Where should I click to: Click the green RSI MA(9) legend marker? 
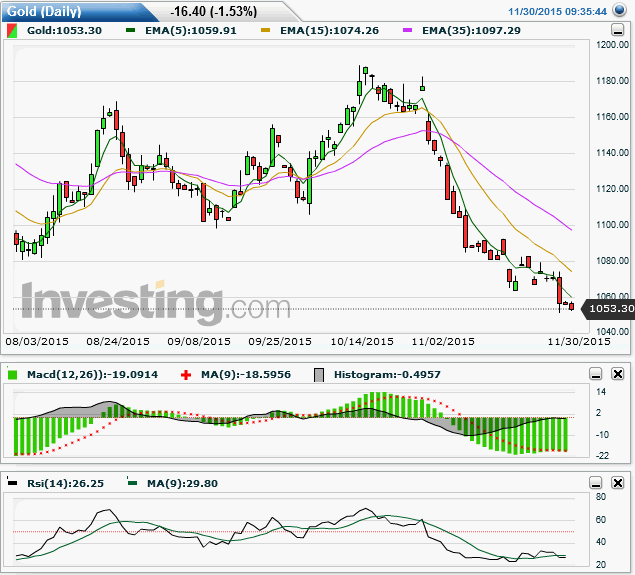click(132, 483)
